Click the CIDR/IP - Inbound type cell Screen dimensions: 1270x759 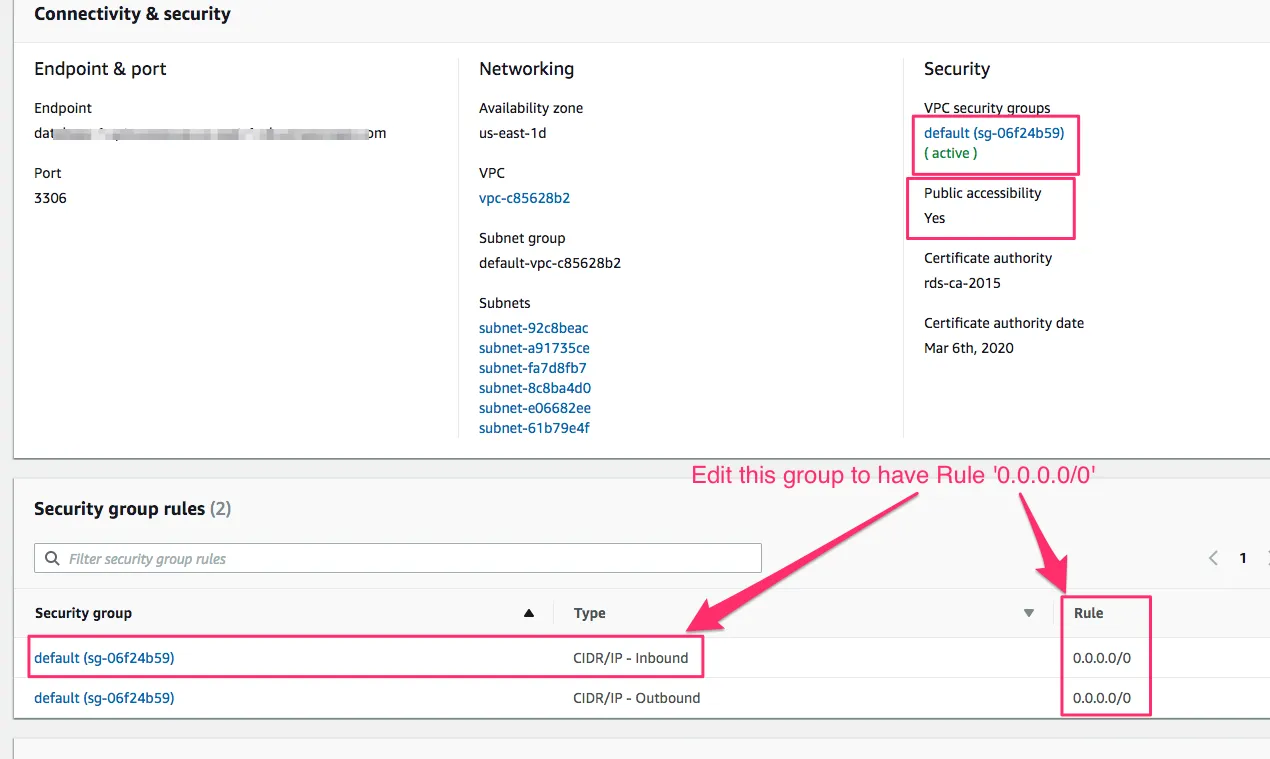pos(630,658)
